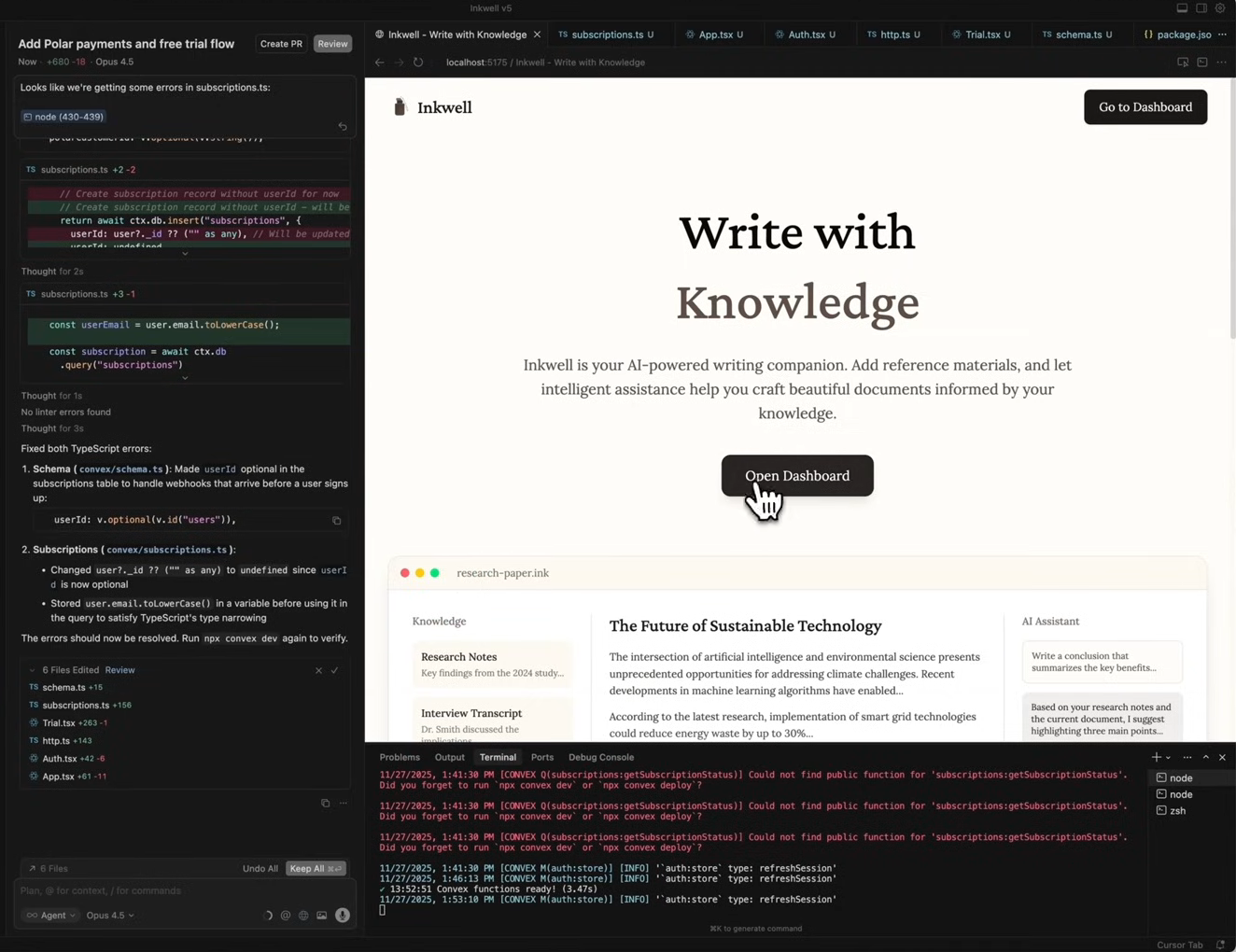The image size is (1236, 952).
Task: Open the convex/subscriptions.ts file link
Action: 167,550
